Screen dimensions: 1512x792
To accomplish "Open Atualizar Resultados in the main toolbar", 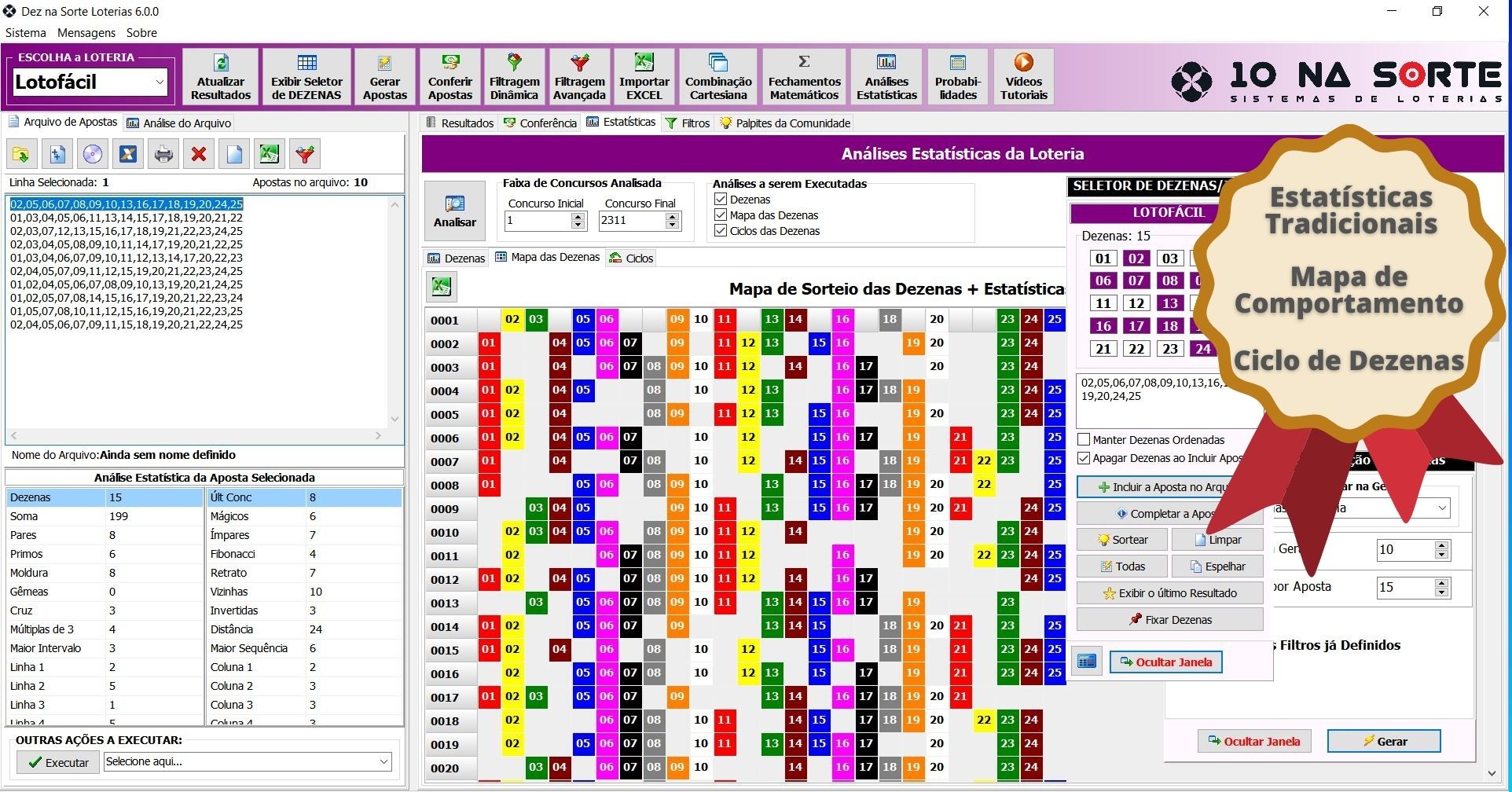I will (220, 77).
